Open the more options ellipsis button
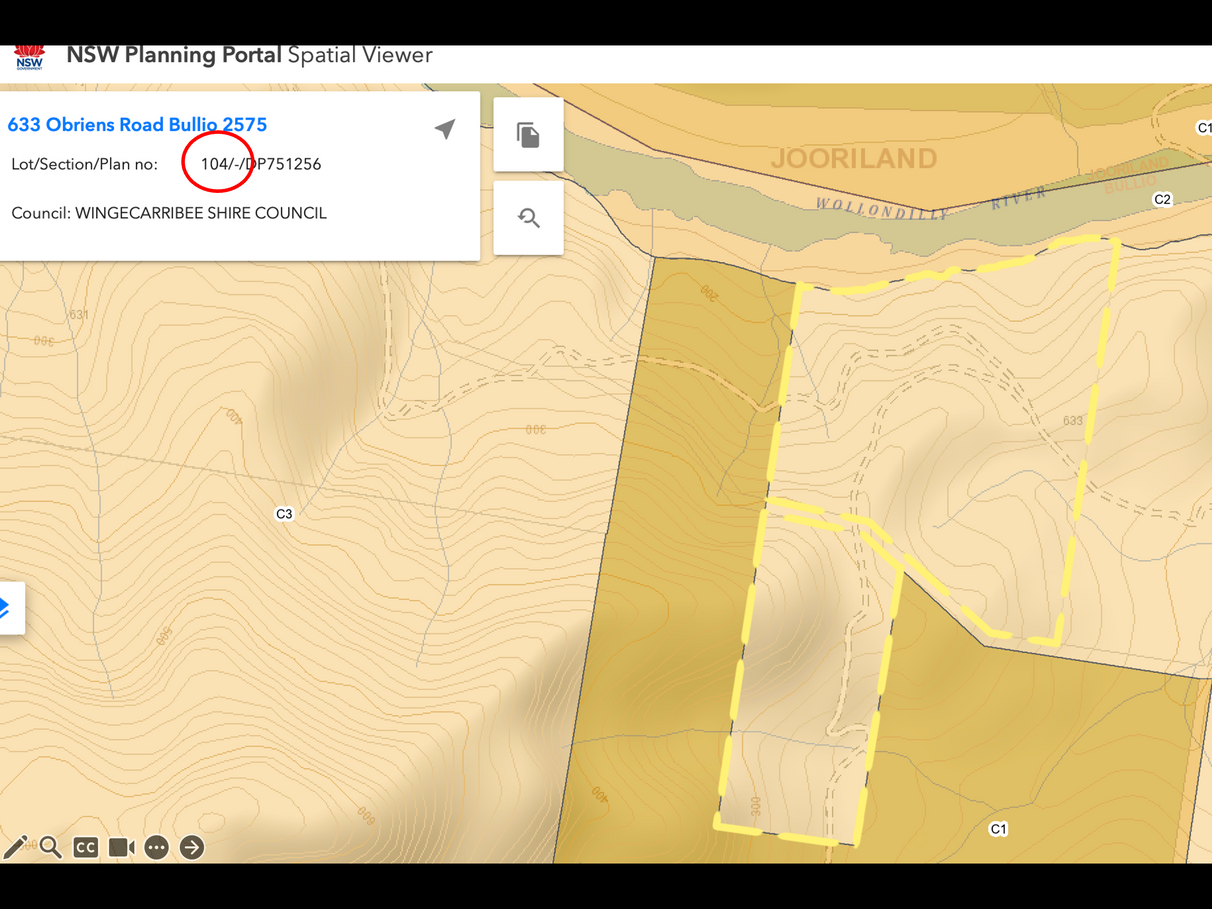 click(157, 847)
